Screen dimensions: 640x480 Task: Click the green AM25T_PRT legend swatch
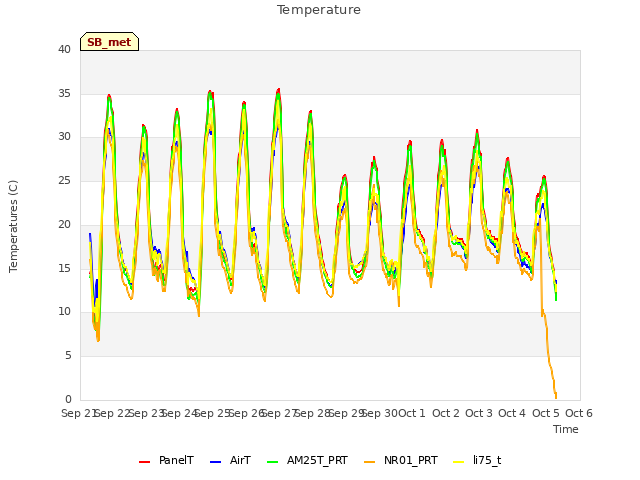point(273,462)
